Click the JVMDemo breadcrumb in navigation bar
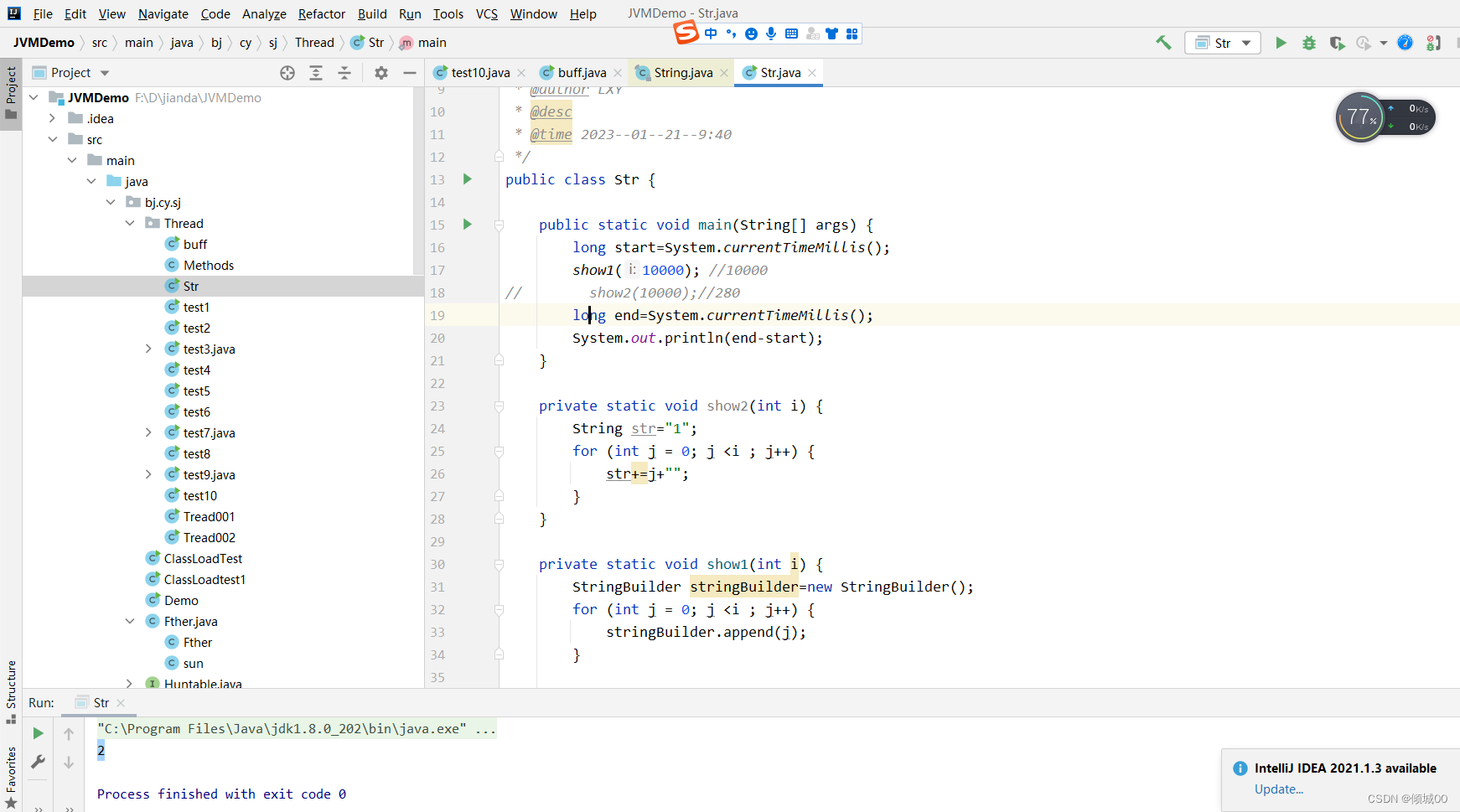 pos(44,43)
